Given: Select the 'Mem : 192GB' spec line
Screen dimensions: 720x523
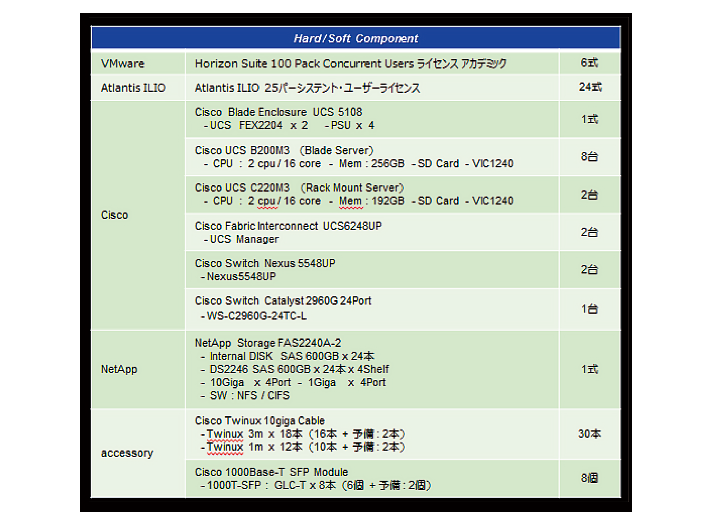Looking at the screenshot, I should 359,201.
